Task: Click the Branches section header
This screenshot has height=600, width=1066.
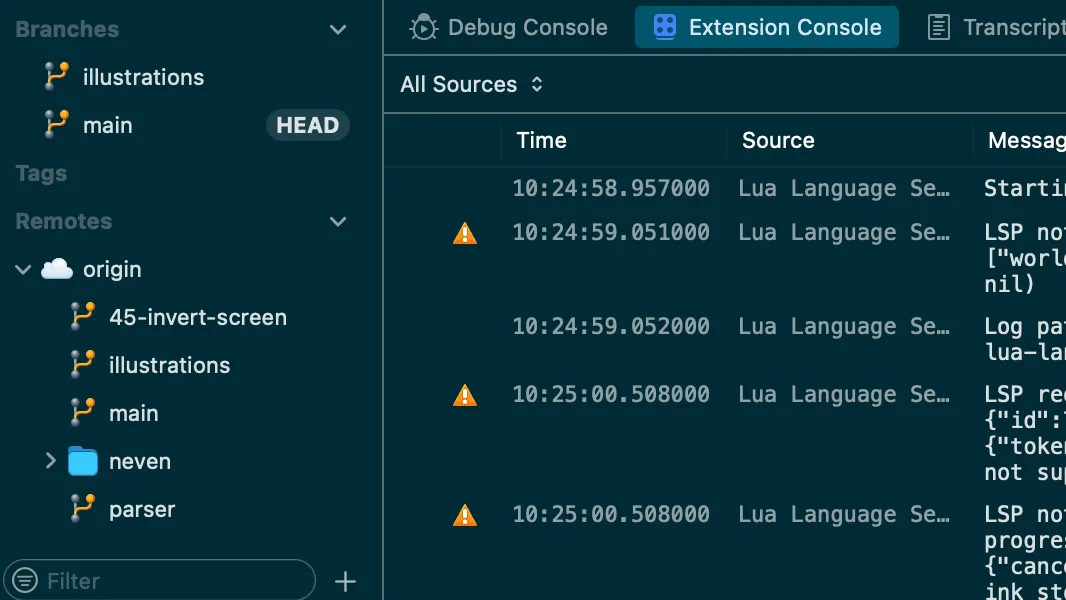Action: 67,29
